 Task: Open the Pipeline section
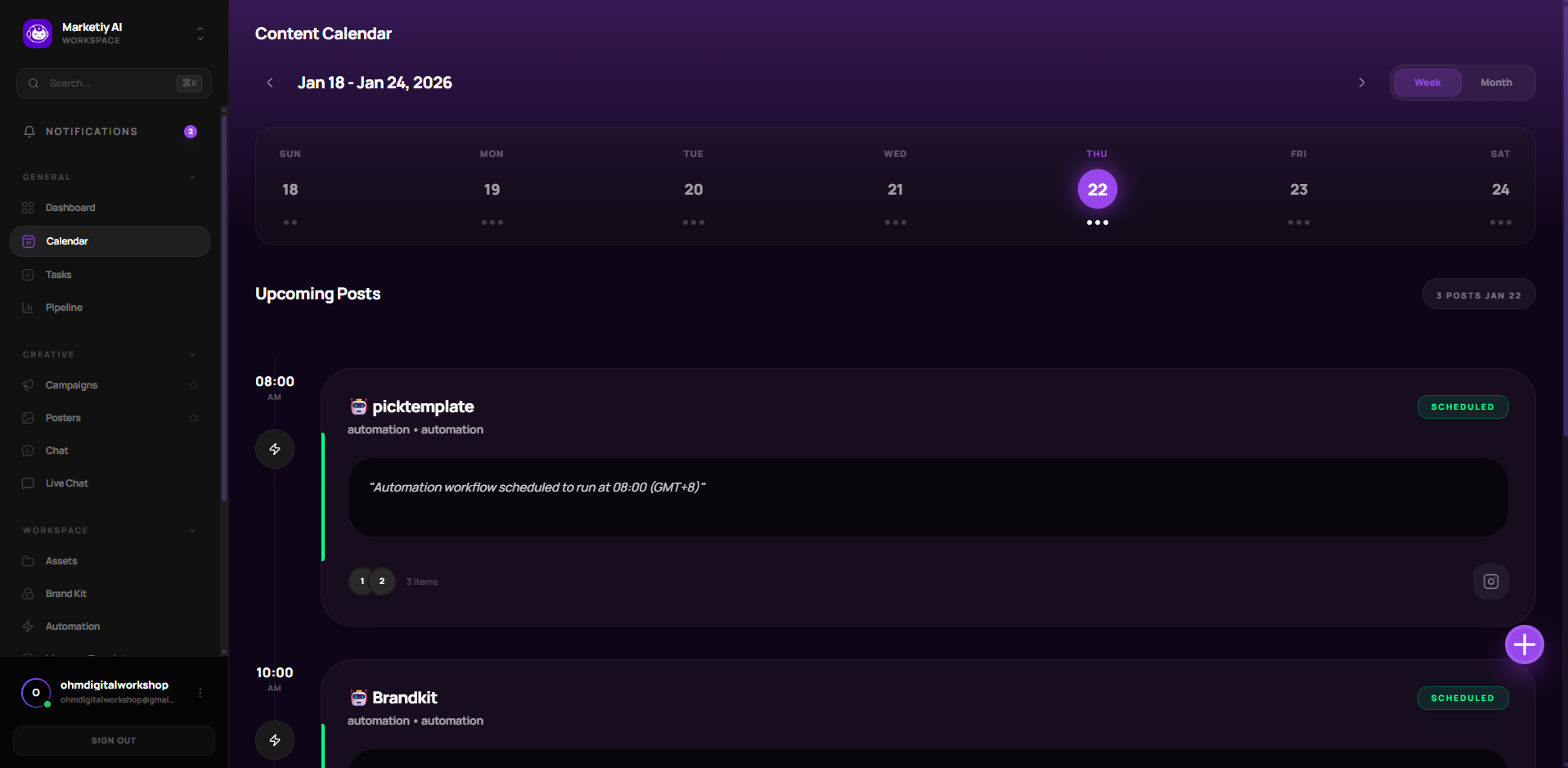[x=28, y=307]
